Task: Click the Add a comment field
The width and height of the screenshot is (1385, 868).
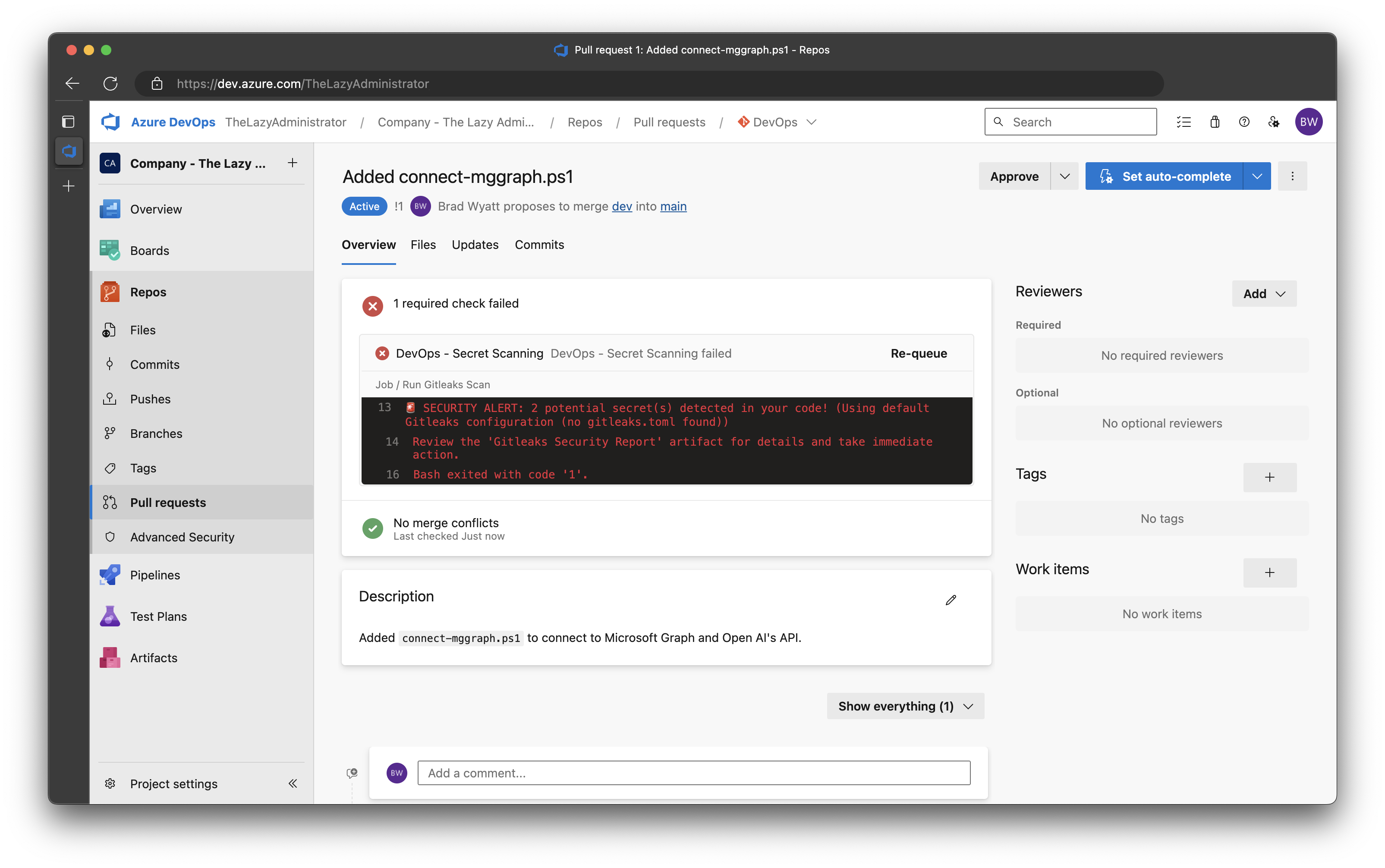Action: coord(693,772)
